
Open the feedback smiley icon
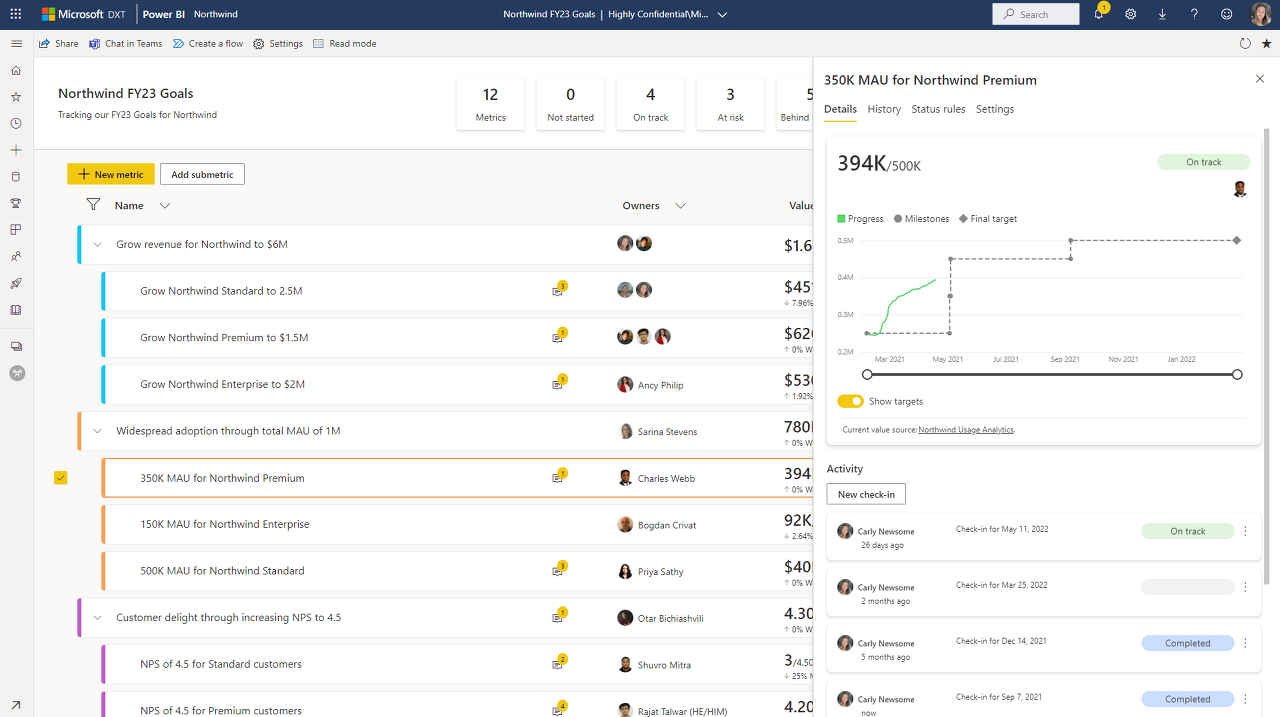tap(1227, 14)
